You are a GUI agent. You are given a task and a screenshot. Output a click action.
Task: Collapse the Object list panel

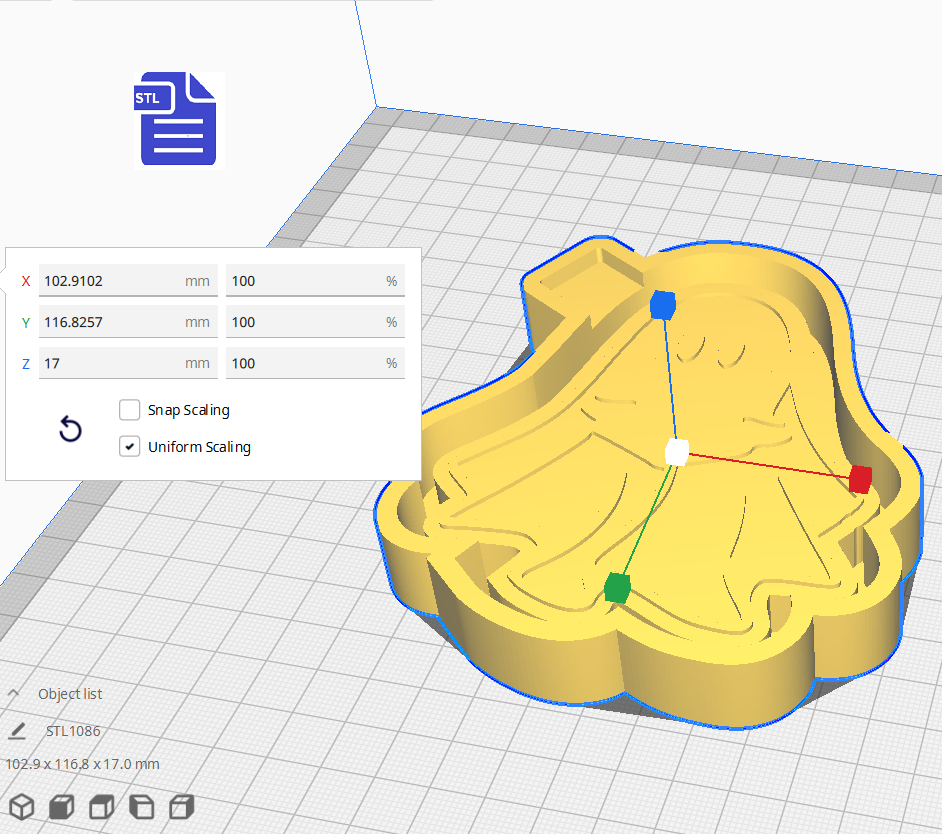click(x=15, y=693)
